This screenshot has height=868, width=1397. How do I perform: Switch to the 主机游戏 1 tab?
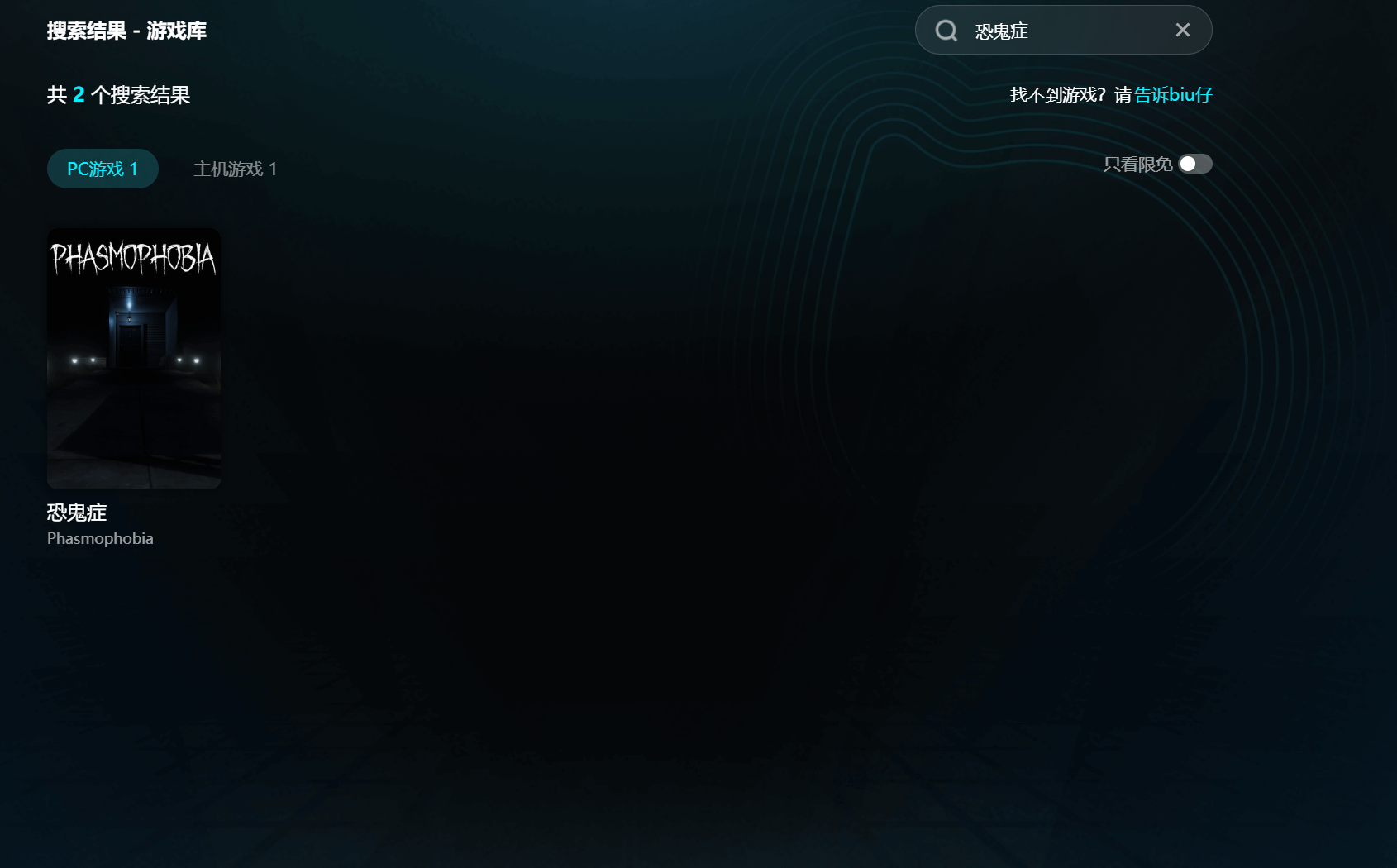point(235,169)
